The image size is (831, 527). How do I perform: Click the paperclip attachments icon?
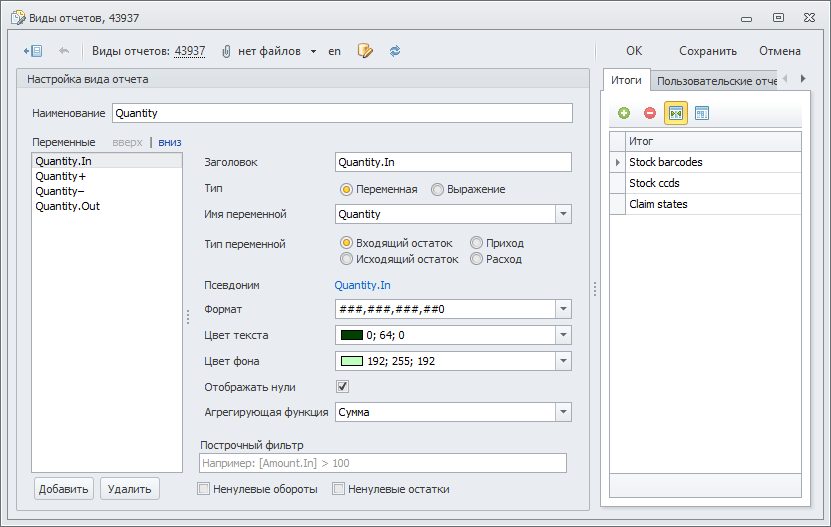click(x=226, y=51)
